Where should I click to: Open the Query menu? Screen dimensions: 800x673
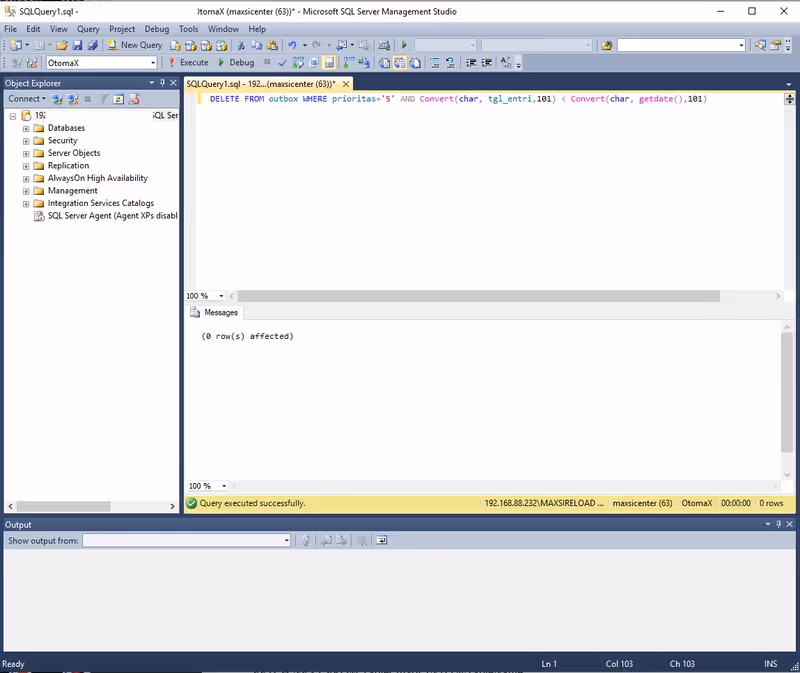86,29
